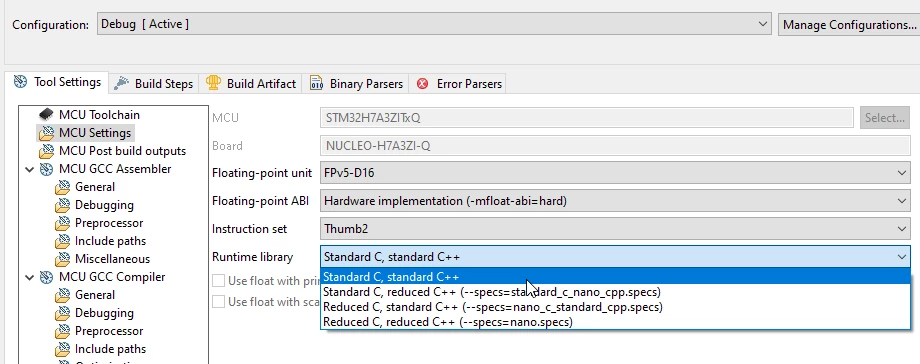Choose Standard C, standard C++ option
The image size is (920, 364).
point(615,277)
